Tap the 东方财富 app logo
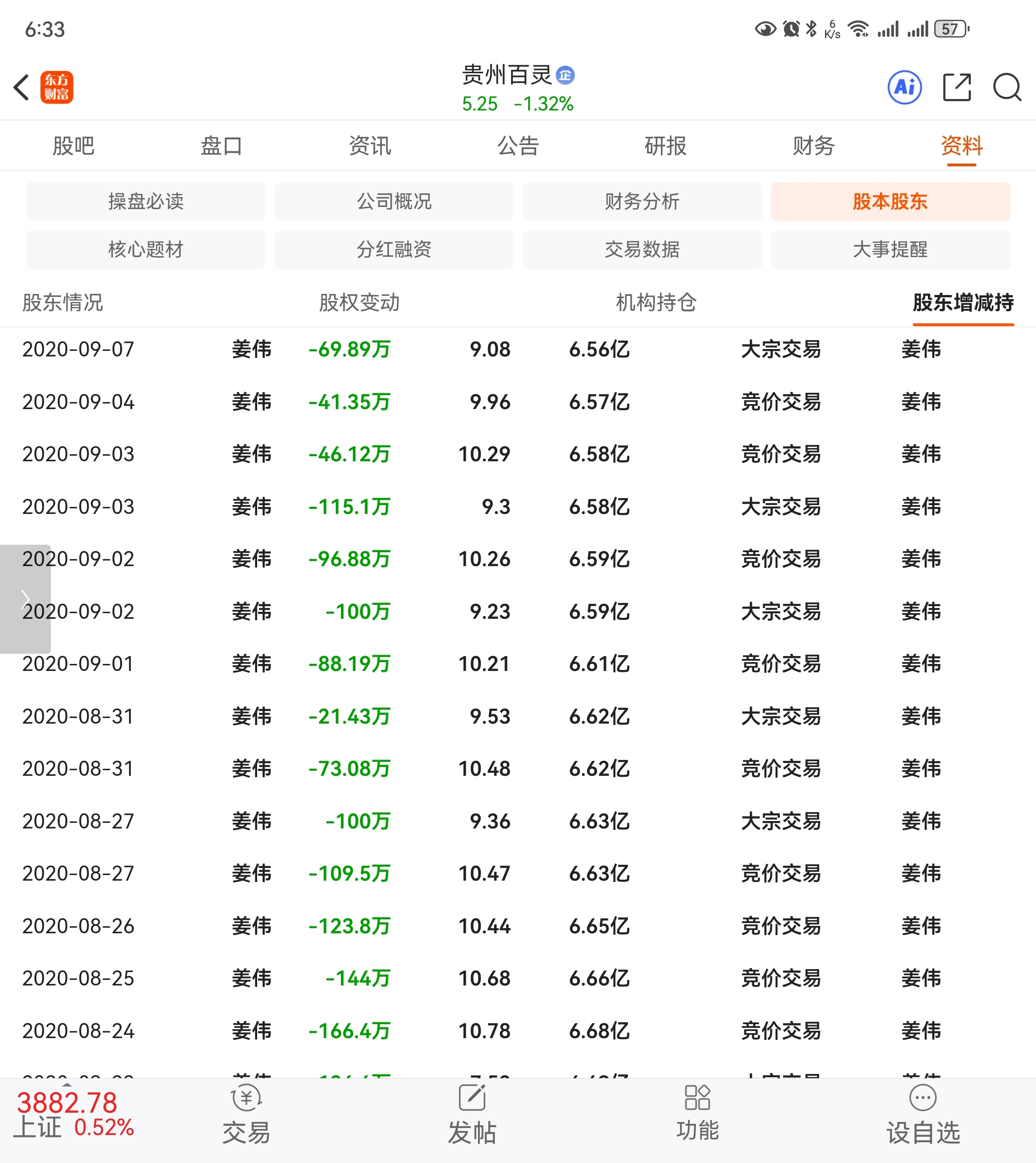1036x1163 pixels. [57, 87]
